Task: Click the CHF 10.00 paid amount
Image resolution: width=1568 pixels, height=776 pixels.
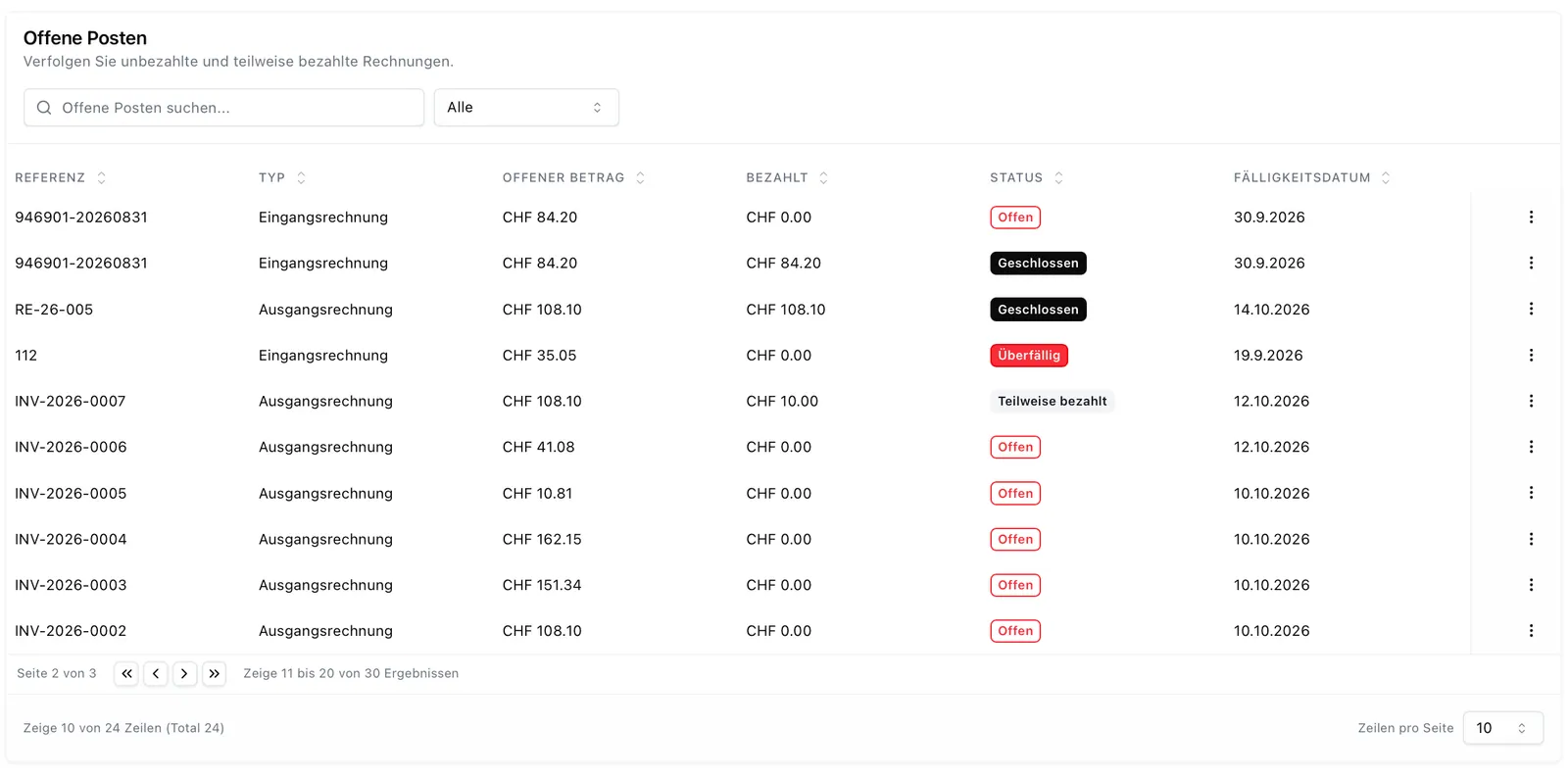Action: [x=782, y=401]
